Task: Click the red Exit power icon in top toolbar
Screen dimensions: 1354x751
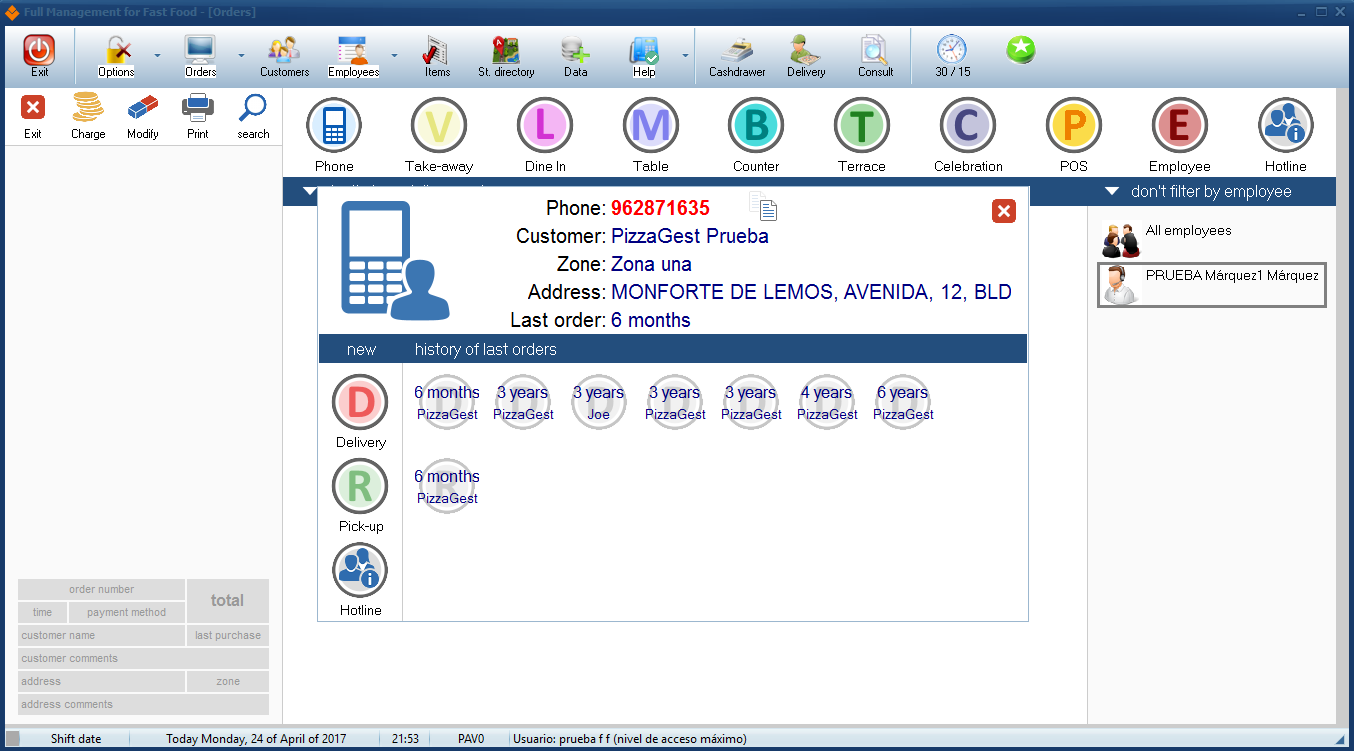Action: coord(39,50)
